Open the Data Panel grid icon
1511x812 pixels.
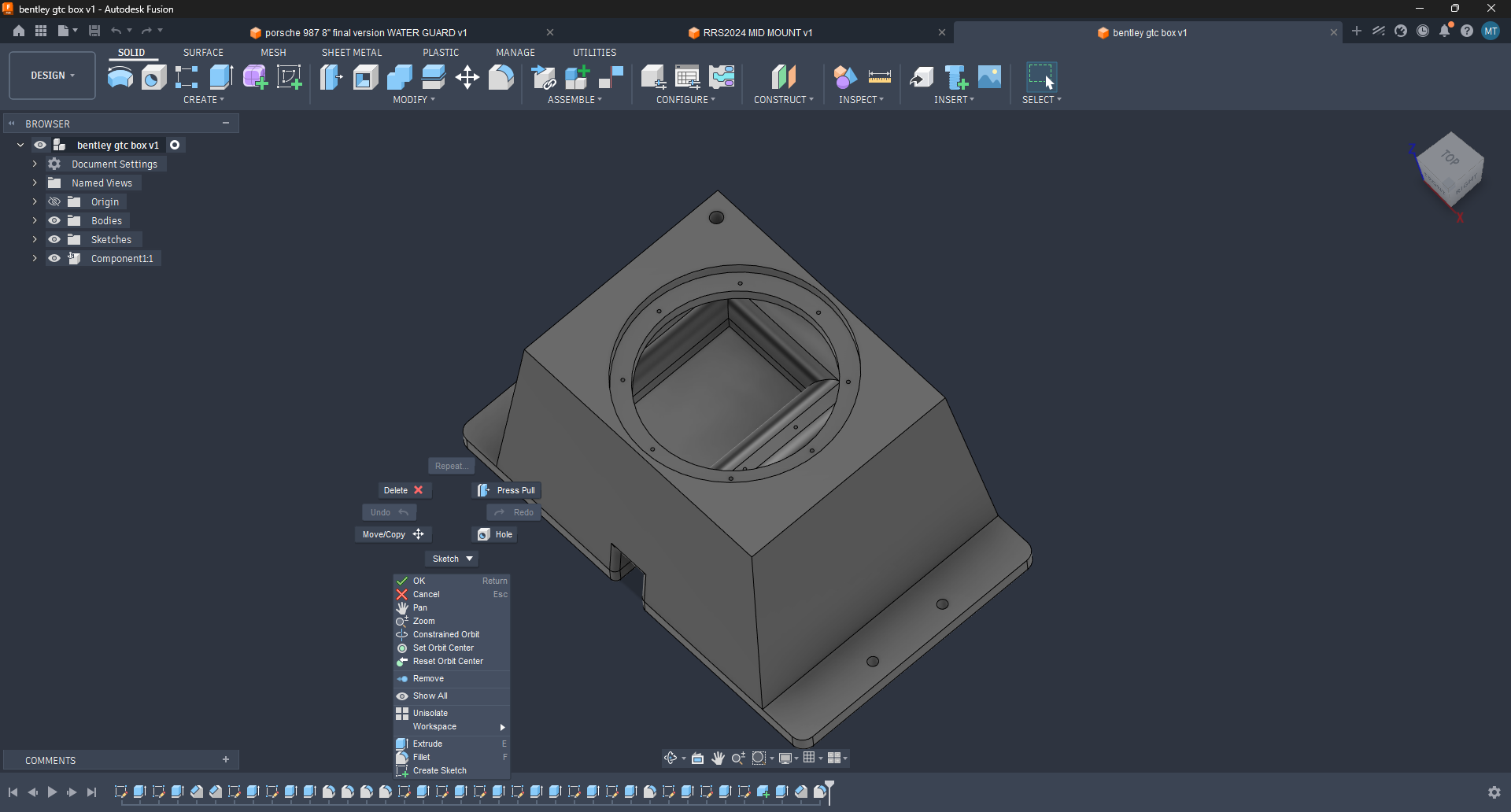41,31
